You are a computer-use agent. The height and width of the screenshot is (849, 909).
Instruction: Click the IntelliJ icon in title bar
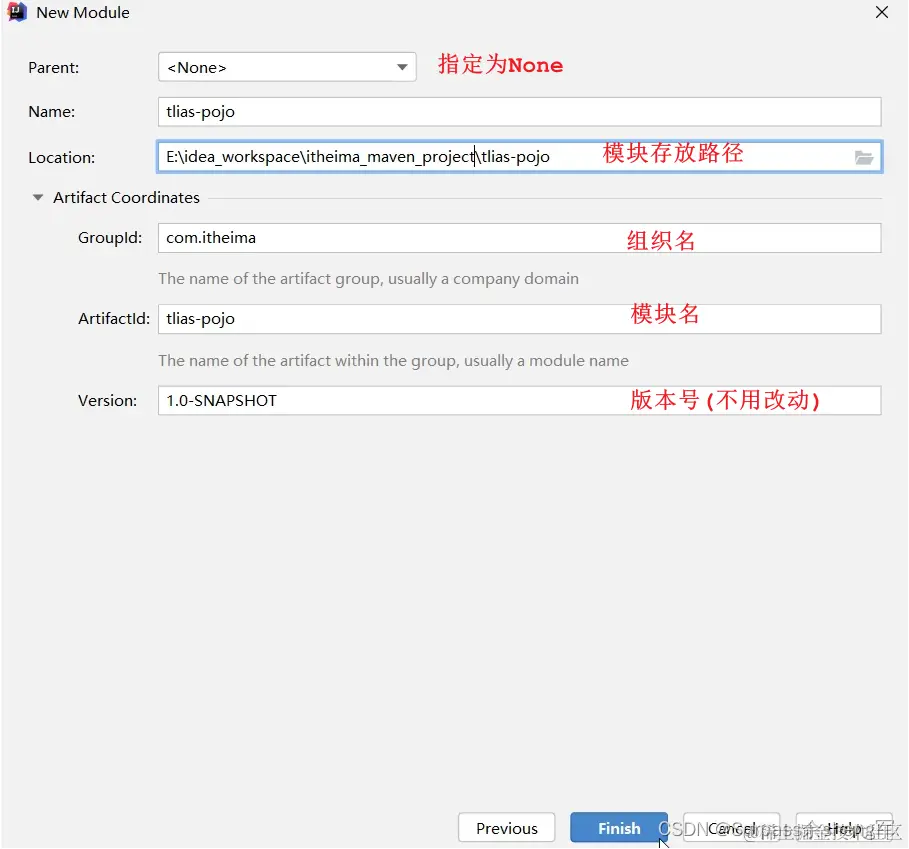tap(17, 12)
